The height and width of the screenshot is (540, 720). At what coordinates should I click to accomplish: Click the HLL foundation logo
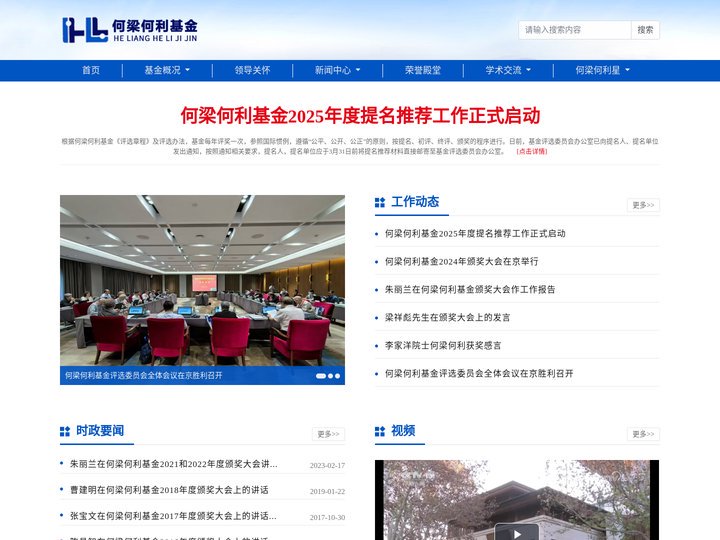130,30
